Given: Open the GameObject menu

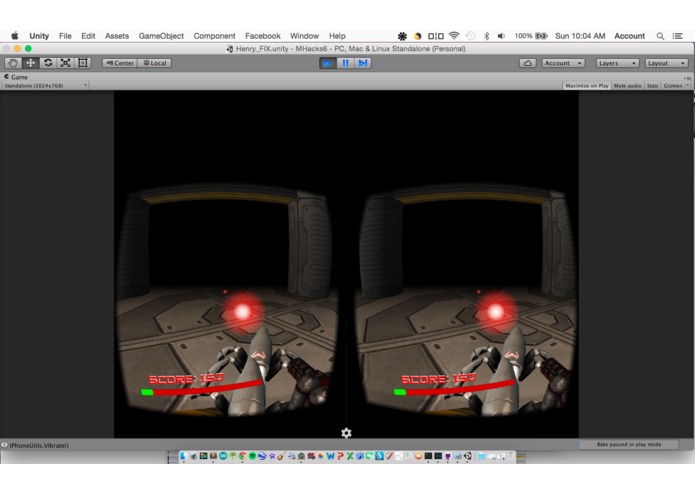Looking at the screenshot, I should 161,36.
